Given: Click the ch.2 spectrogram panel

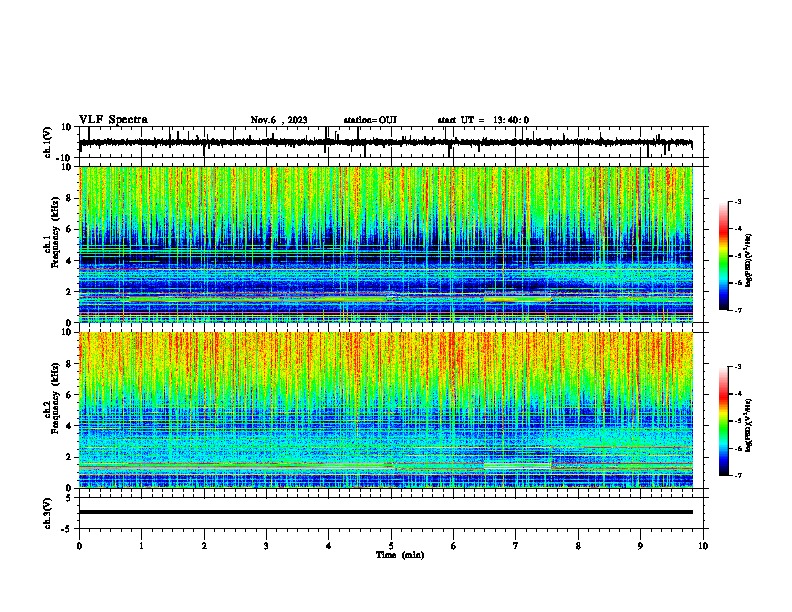Looking at the screenshot, I should click(386, 410).
